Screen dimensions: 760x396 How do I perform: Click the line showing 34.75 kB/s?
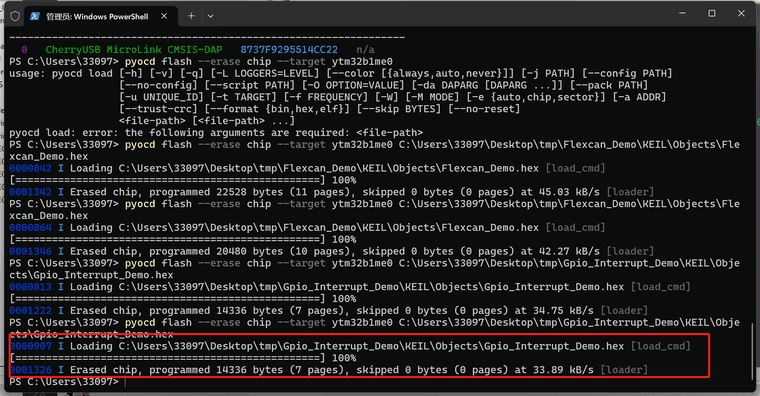click(x=329, y=310)
